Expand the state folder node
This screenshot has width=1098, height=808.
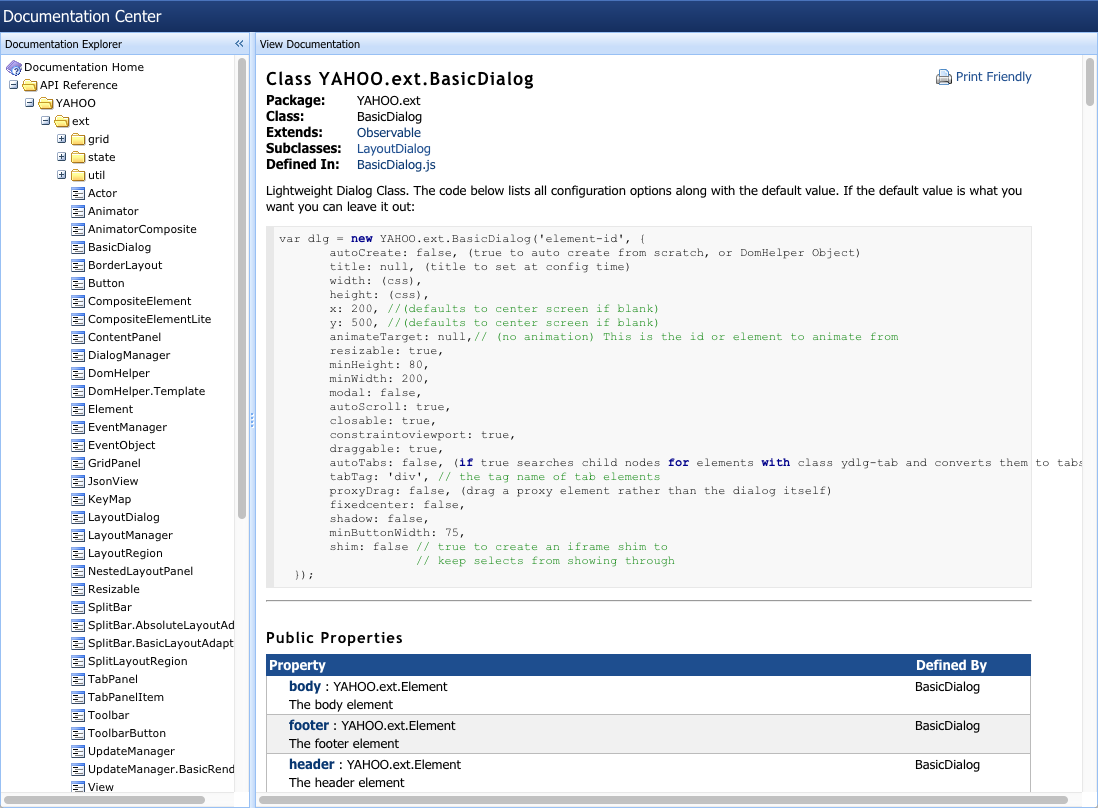tap(62, 157)
